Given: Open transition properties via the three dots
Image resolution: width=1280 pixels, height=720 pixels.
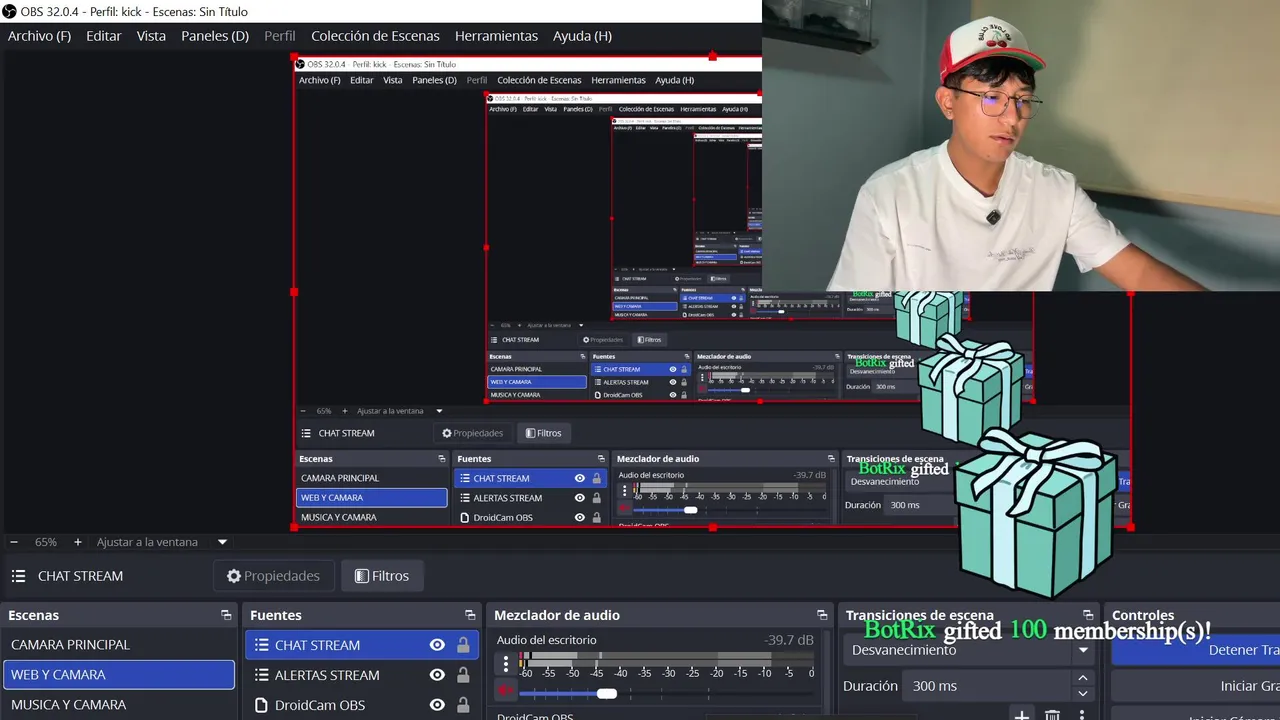Looking at the screenshot, I should 1081,715.
